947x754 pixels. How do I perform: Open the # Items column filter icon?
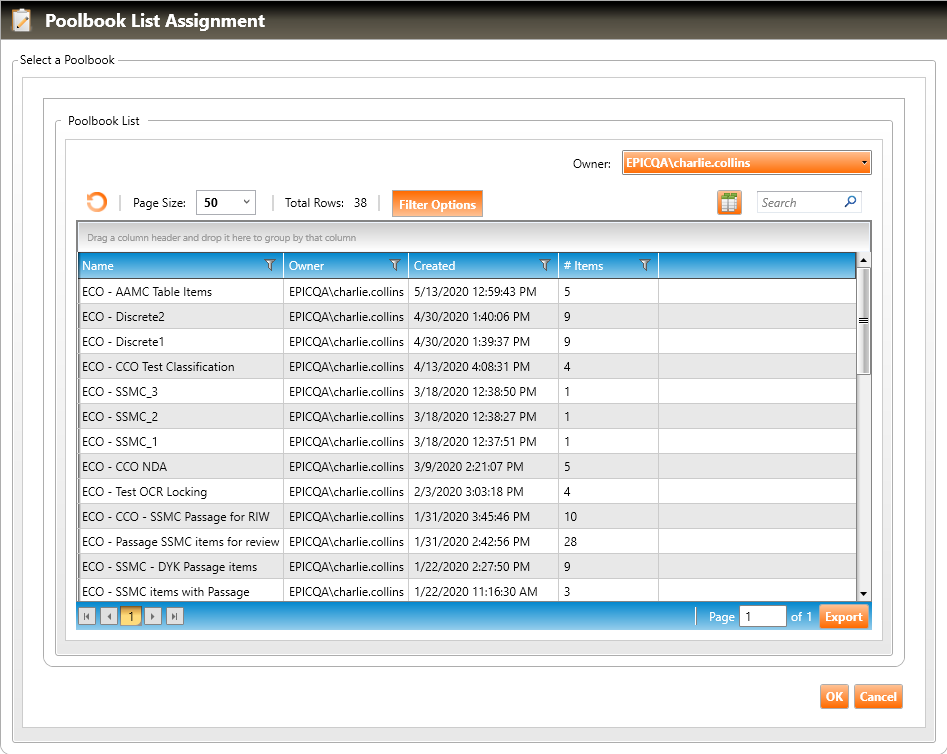[x=645, y=266]
